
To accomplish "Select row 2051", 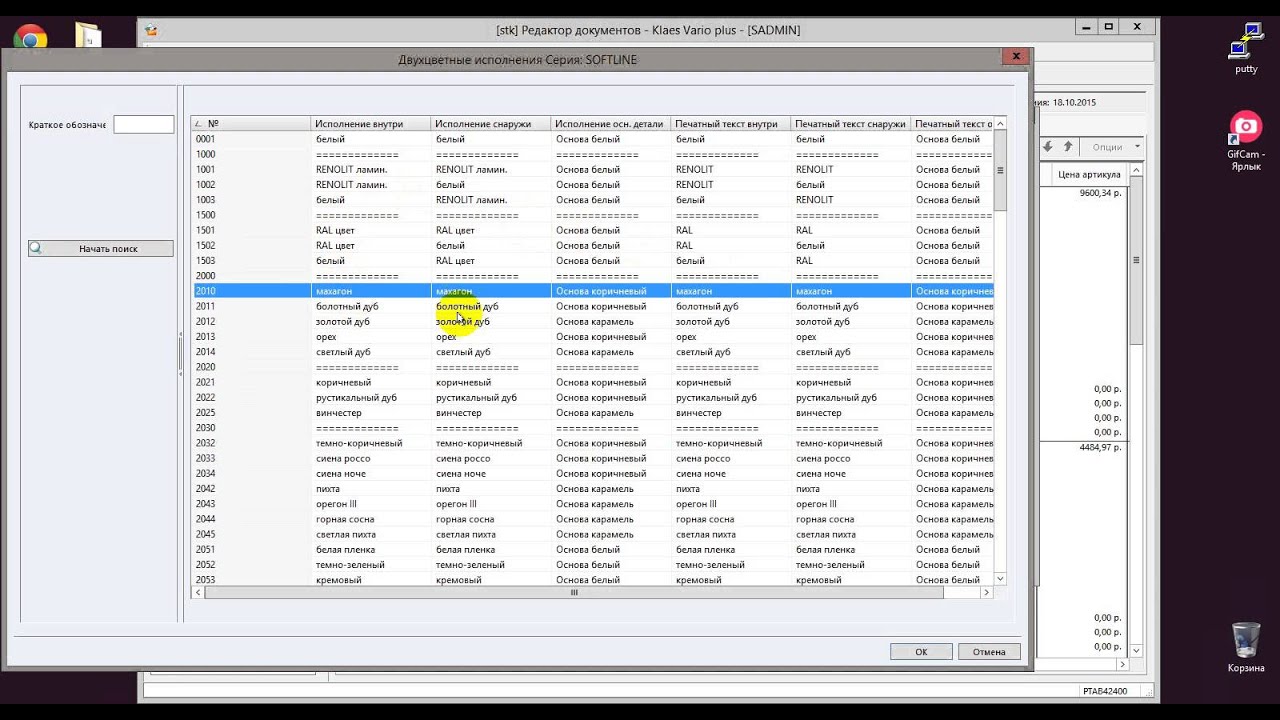I will click(x=593, y=550).
